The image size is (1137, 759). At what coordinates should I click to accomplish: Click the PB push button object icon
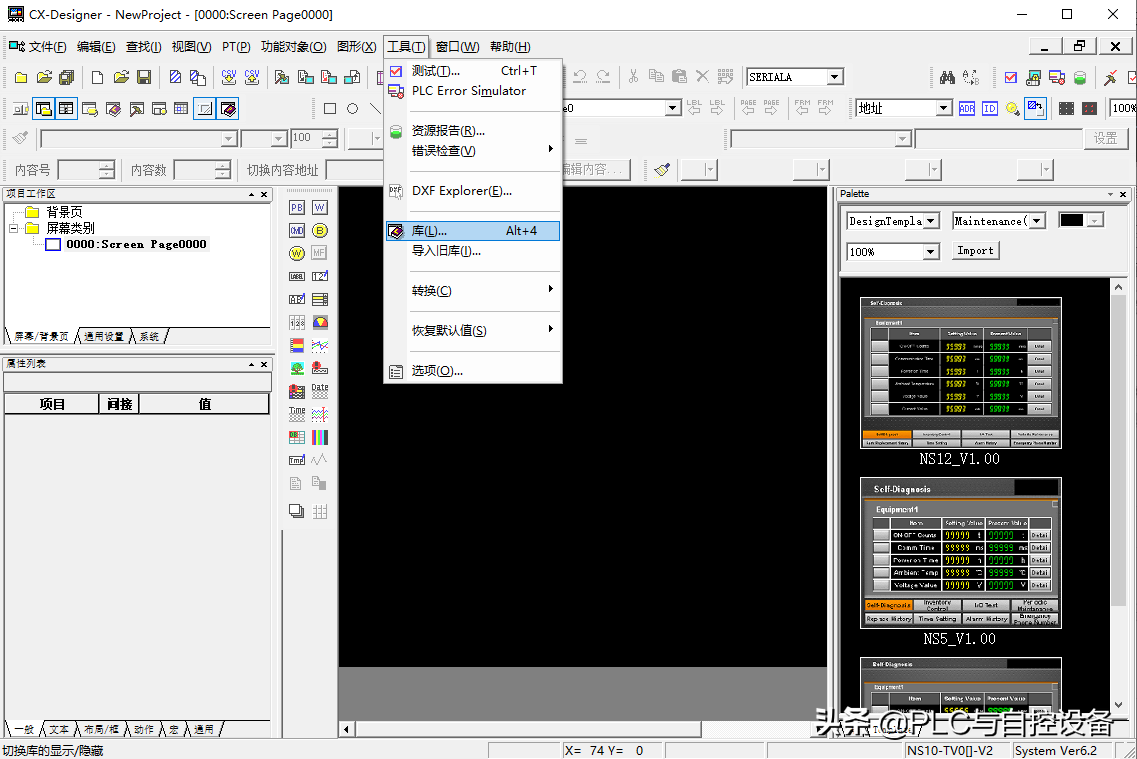[296, 207]
